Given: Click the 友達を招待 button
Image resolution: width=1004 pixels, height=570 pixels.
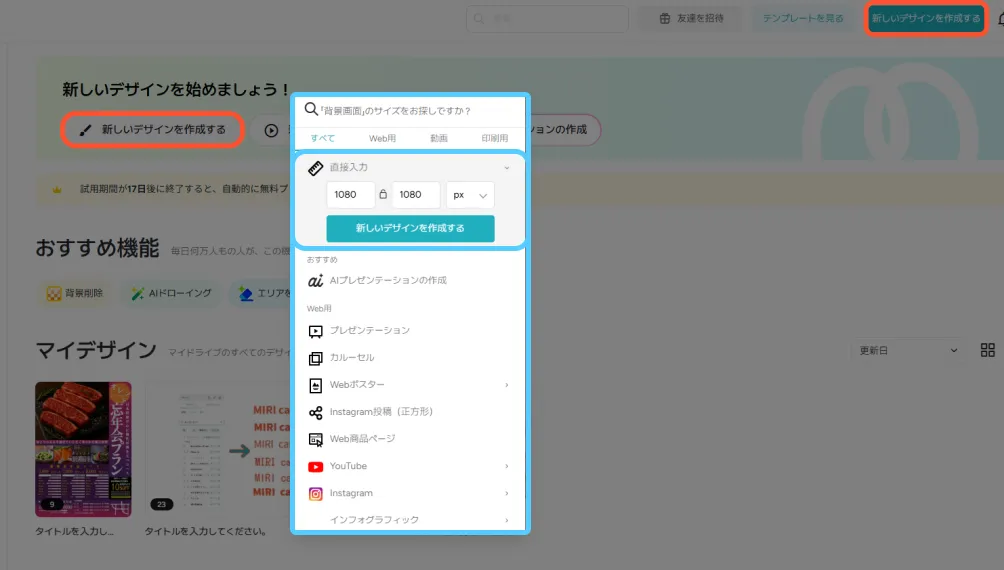Looking at the screenshot, I should click(691, 18).
